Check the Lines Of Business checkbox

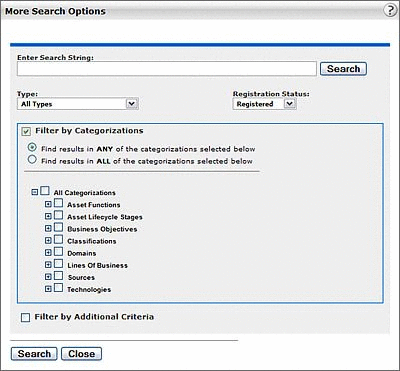58,264
